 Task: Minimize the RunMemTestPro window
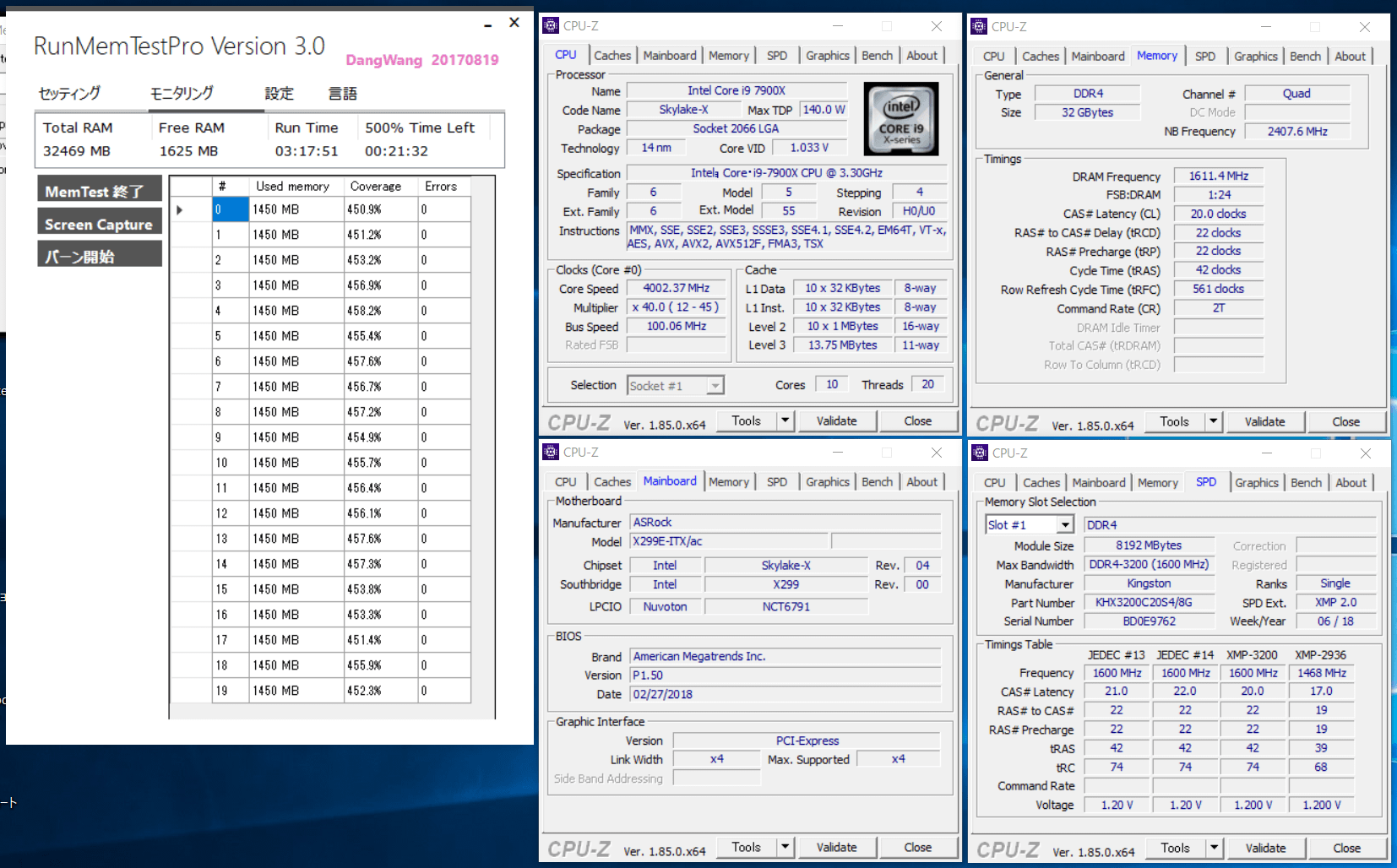(x=487, y=25)
